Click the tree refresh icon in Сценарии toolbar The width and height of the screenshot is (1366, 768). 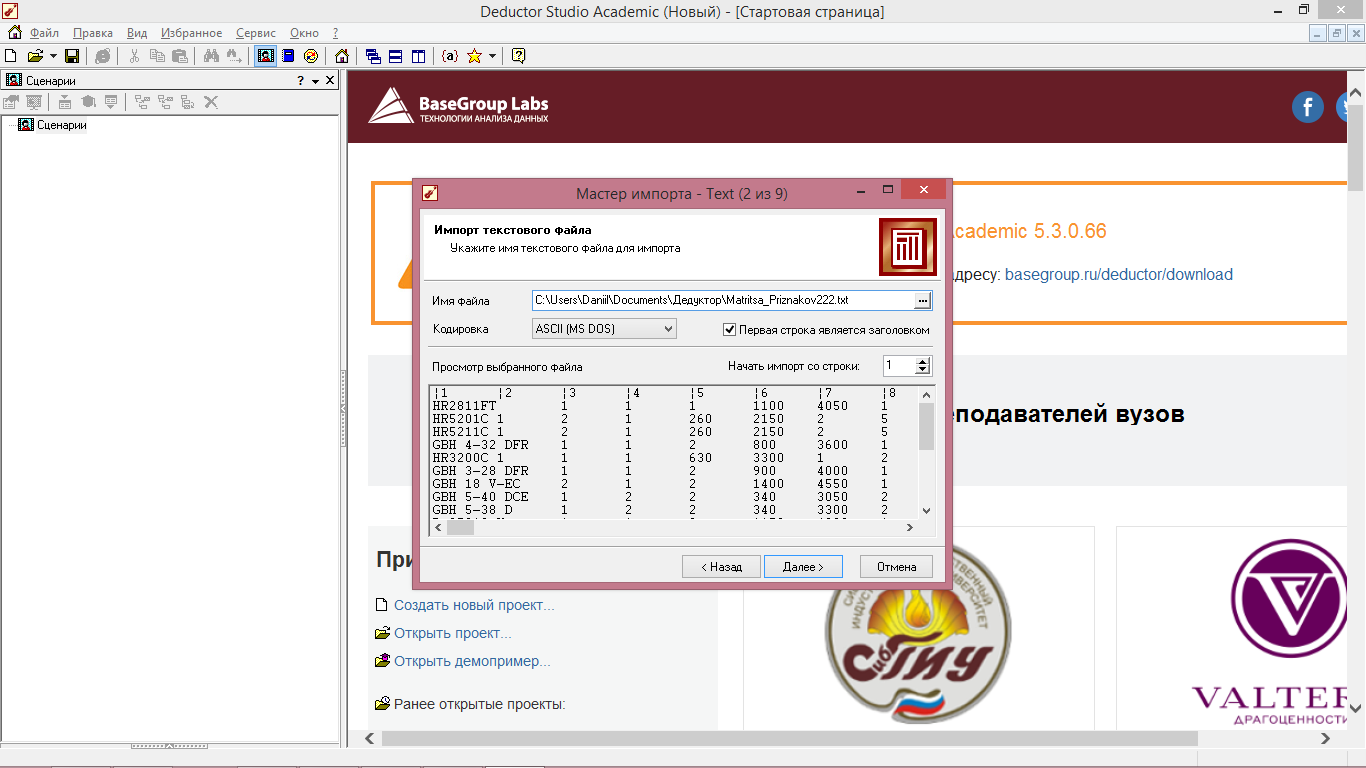click(x=188, y=102)
